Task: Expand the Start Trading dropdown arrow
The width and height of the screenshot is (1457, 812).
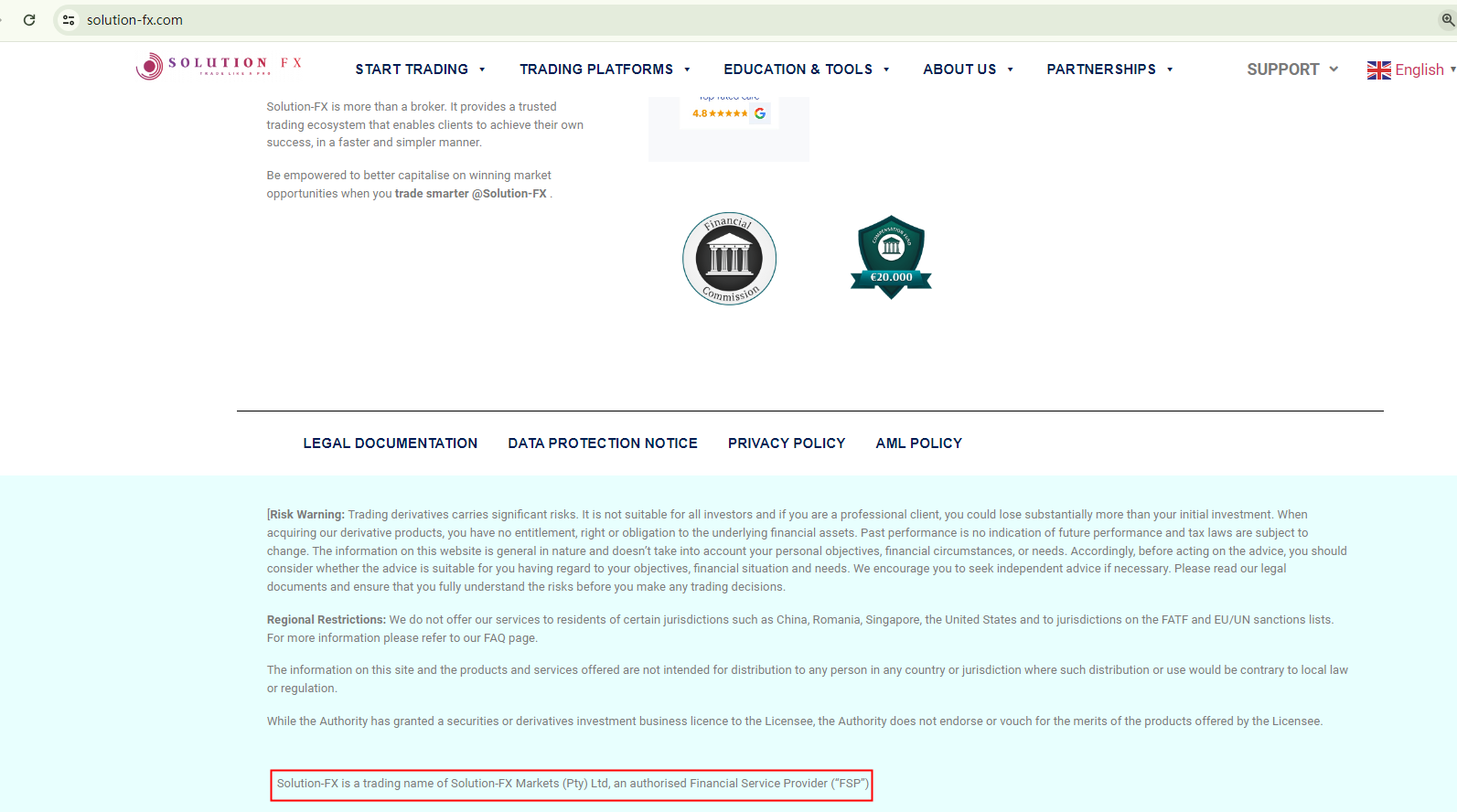Action: pos(482,69)
